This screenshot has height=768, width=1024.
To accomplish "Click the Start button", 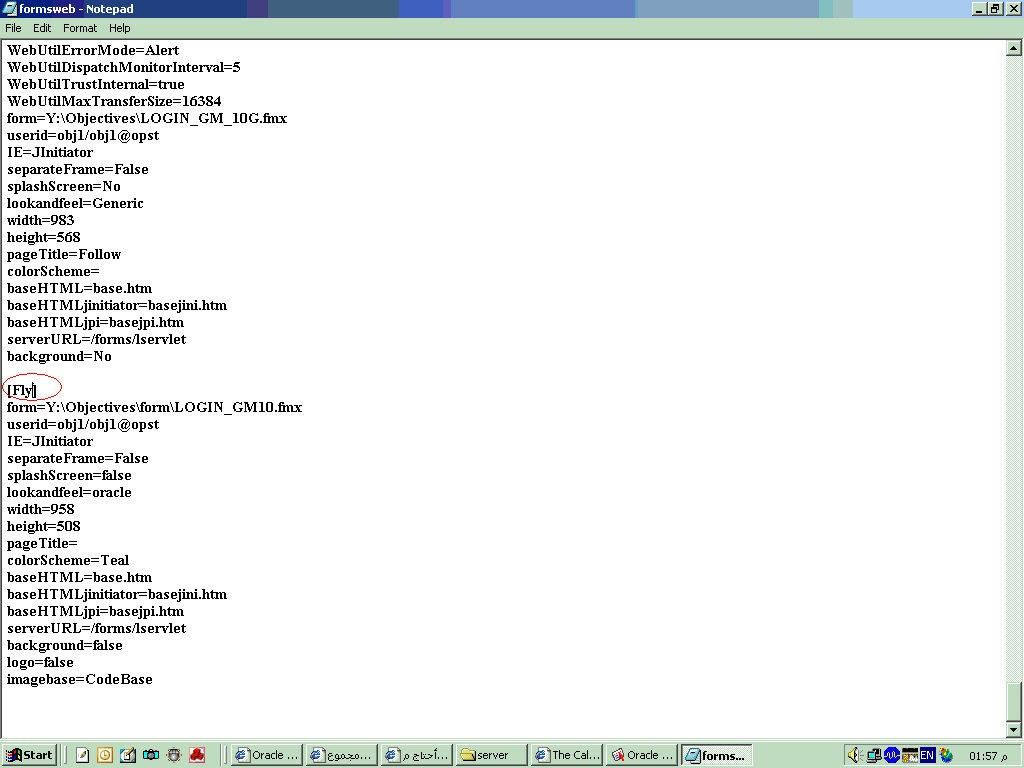I will 29,755.
